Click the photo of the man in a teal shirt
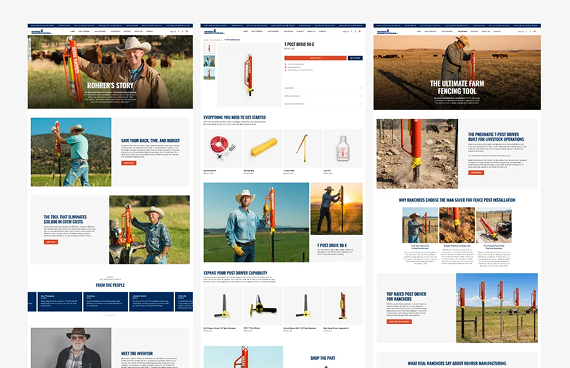This screenshot has height=368, width=570. [71, 152]
